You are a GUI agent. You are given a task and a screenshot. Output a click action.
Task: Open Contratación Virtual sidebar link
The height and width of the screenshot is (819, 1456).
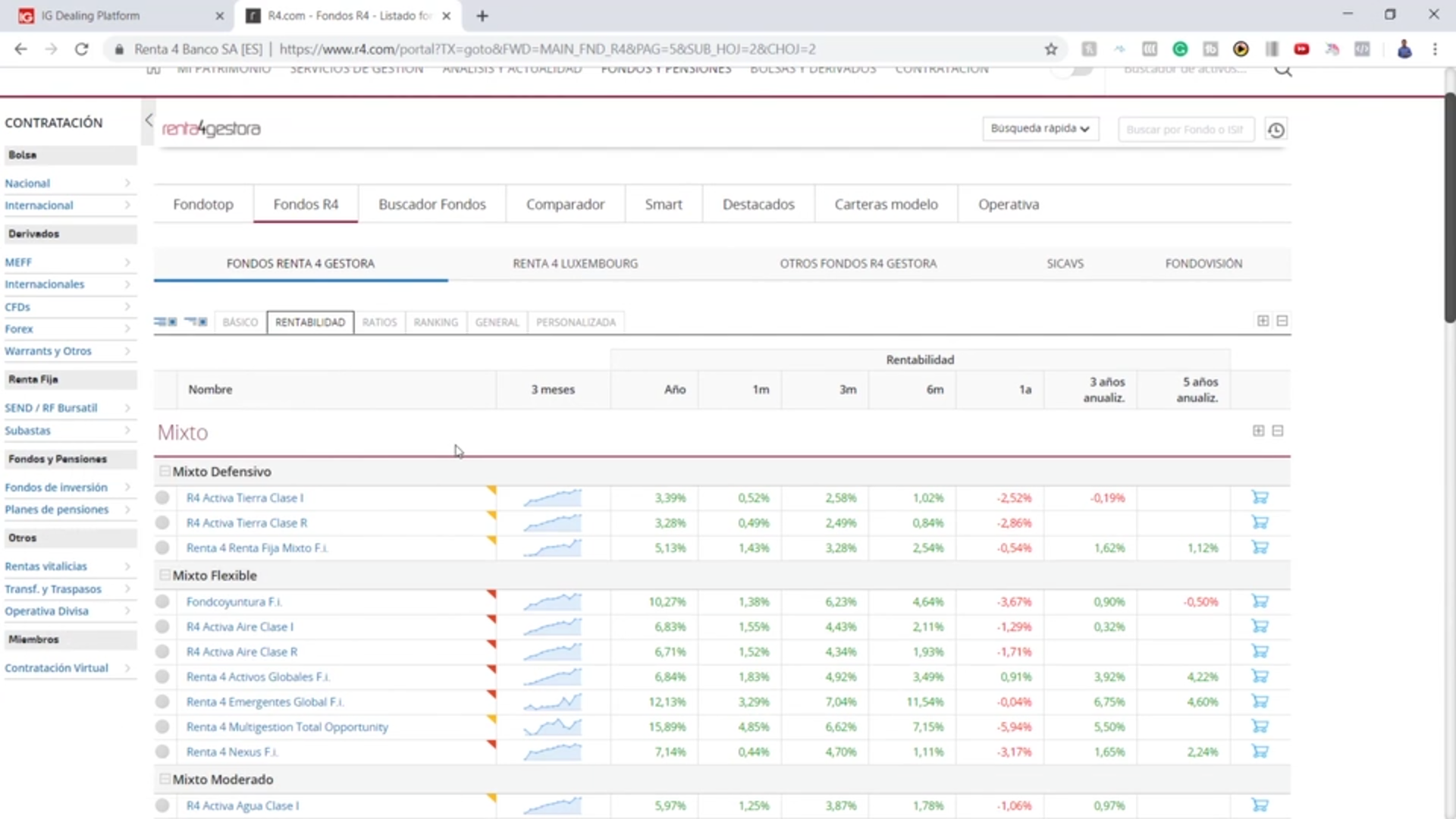point(57,667)
